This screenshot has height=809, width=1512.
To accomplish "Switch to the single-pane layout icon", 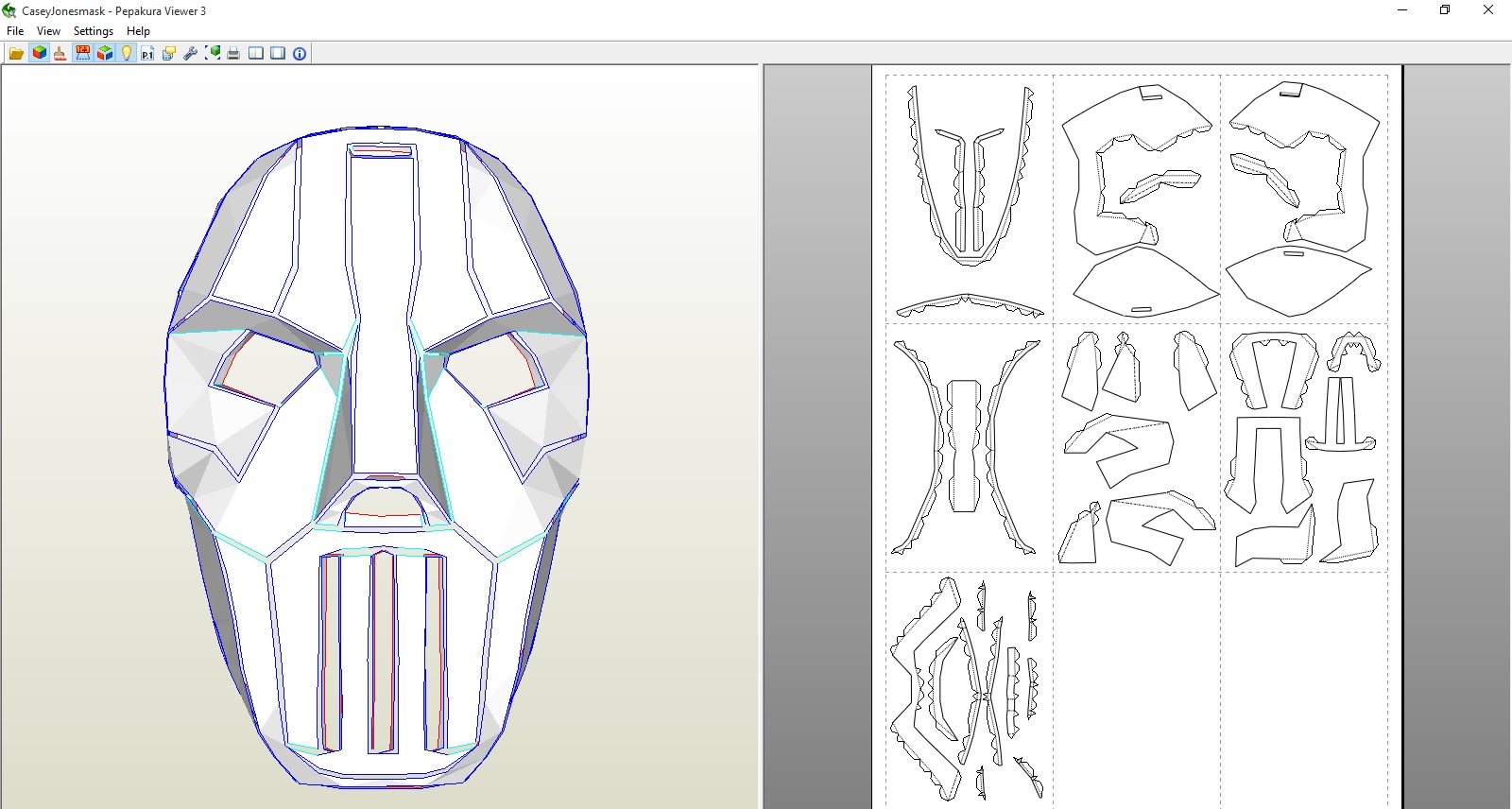I will [x=278, y=53].
